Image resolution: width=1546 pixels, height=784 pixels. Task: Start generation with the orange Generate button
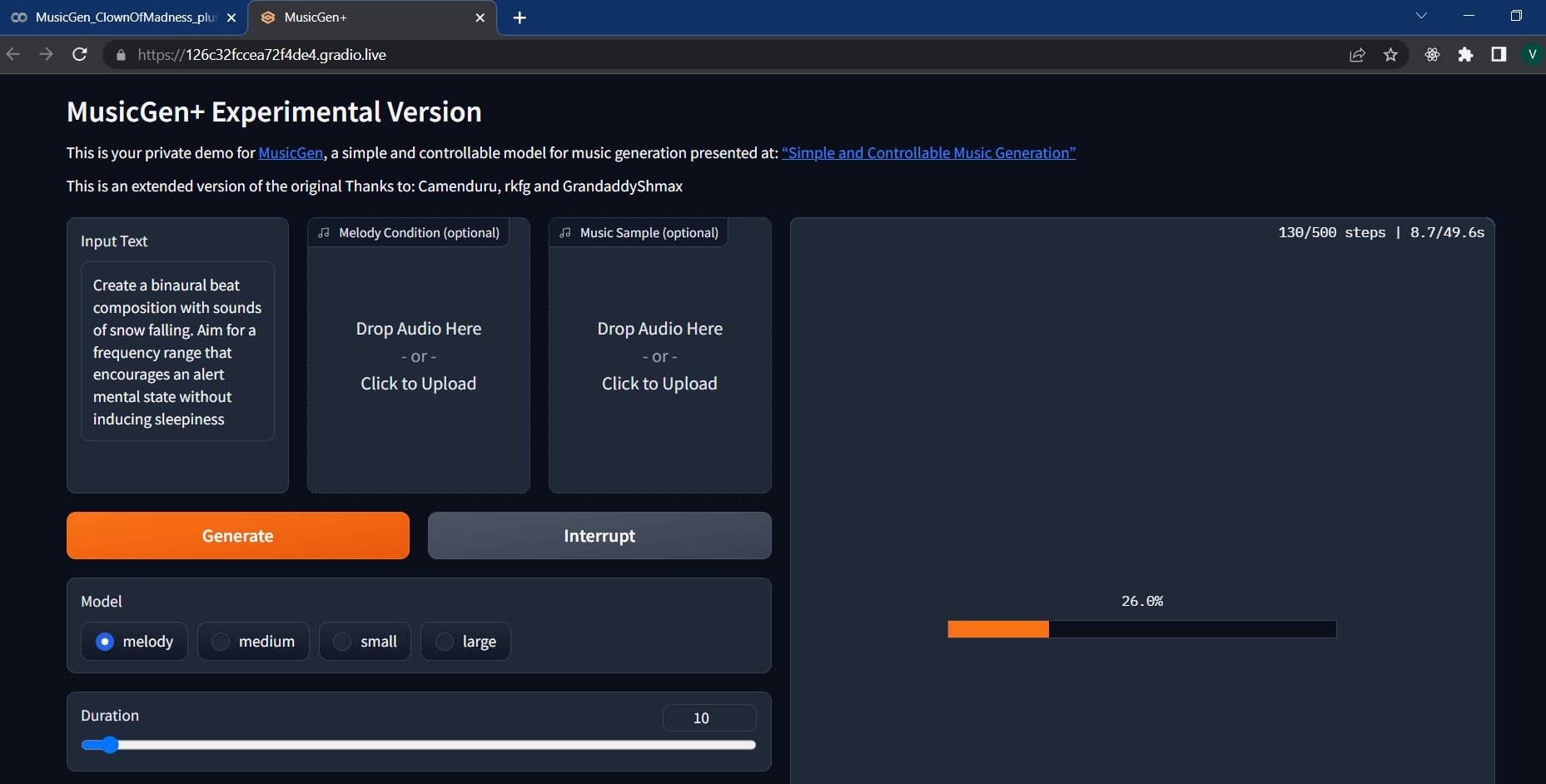(238, 535)
